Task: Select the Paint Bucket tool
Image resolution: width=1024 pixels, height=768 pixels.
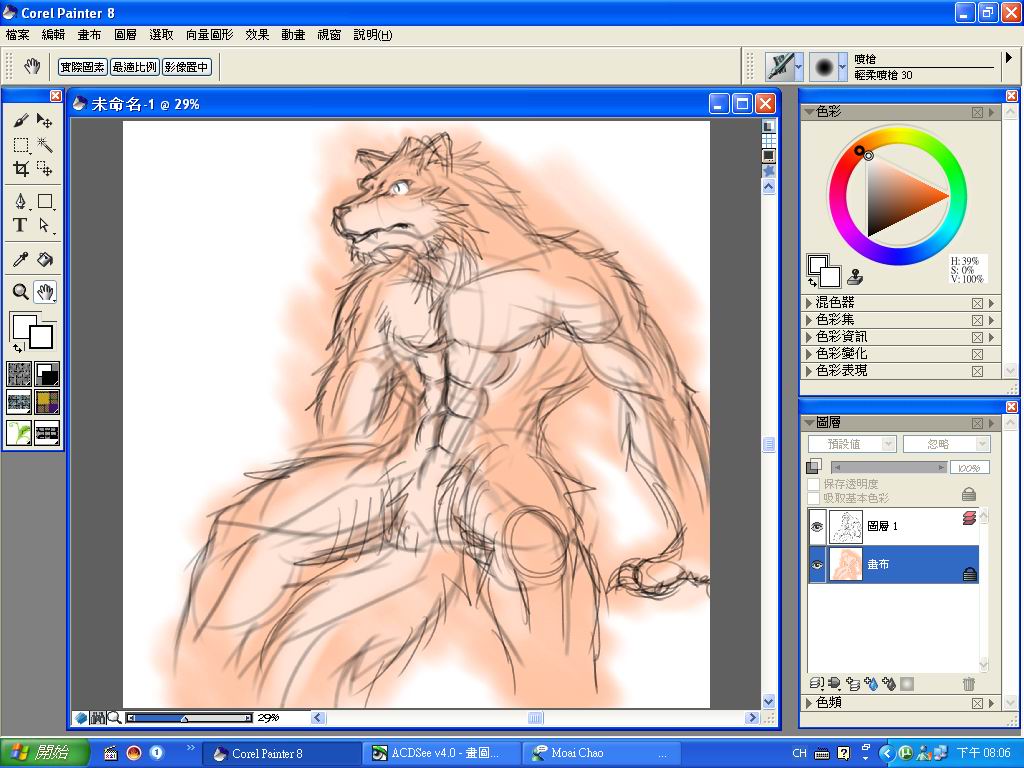Action: [x=45, y=260]
